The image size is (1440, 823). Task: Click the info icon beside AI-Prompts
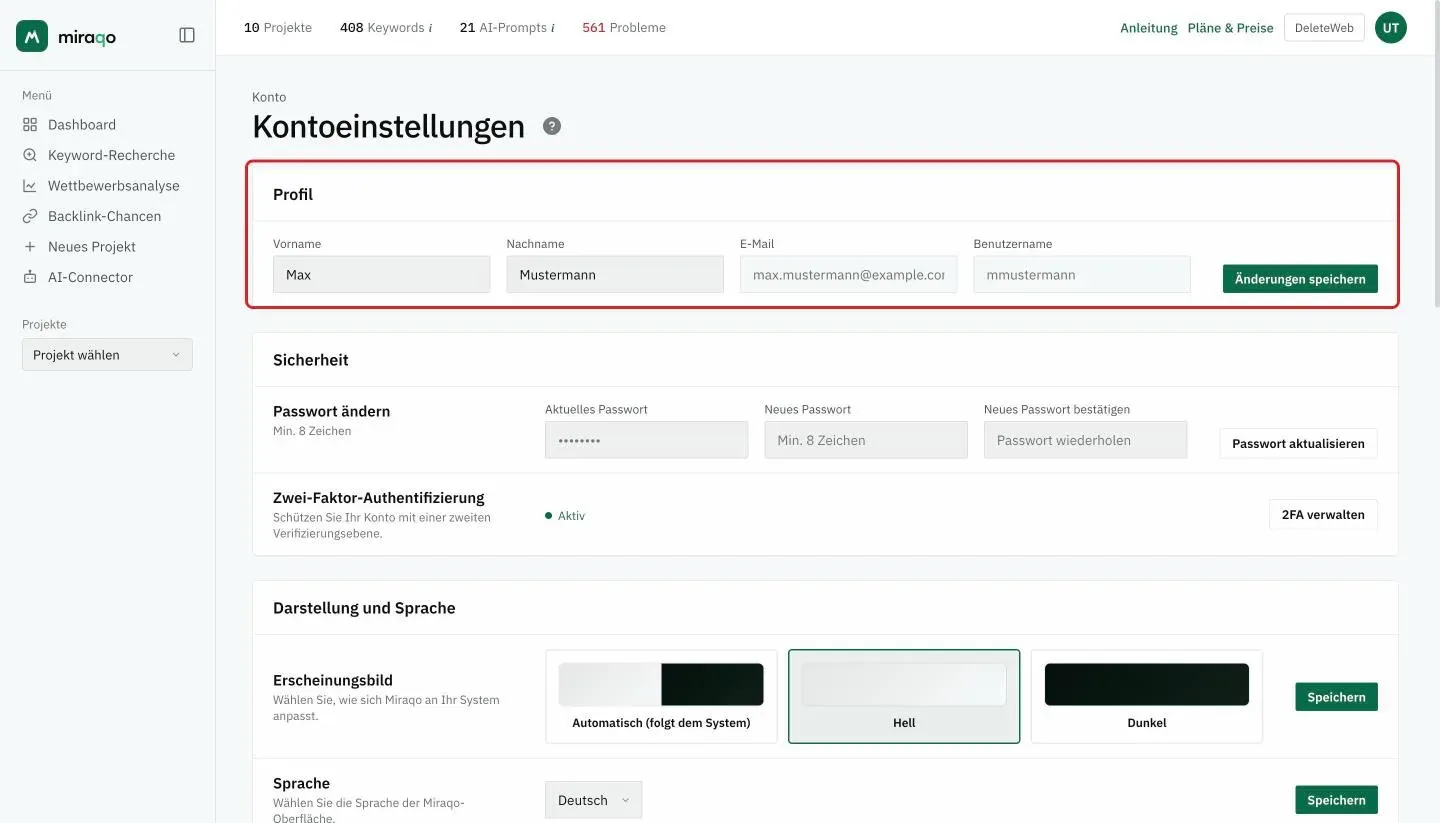(x=552, y=28)
